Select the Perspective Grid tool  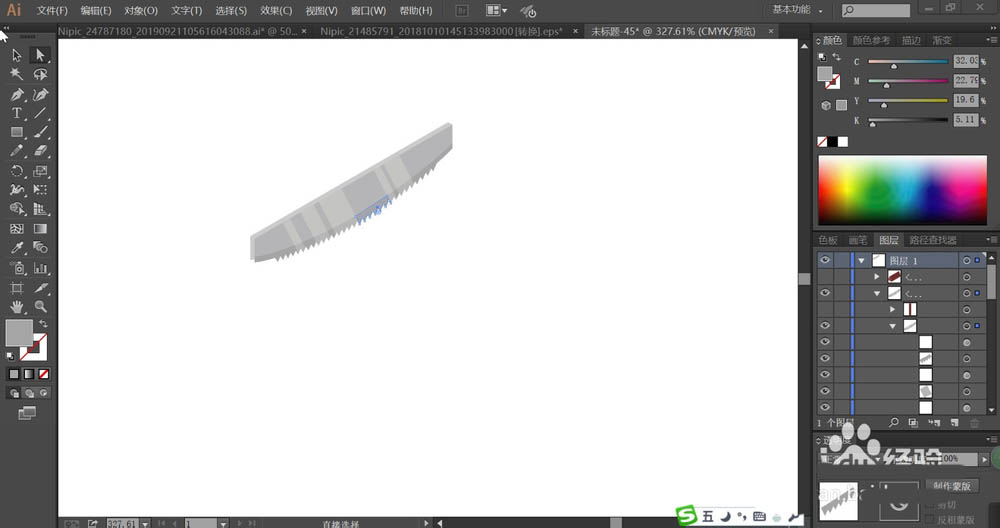(40, 209)
